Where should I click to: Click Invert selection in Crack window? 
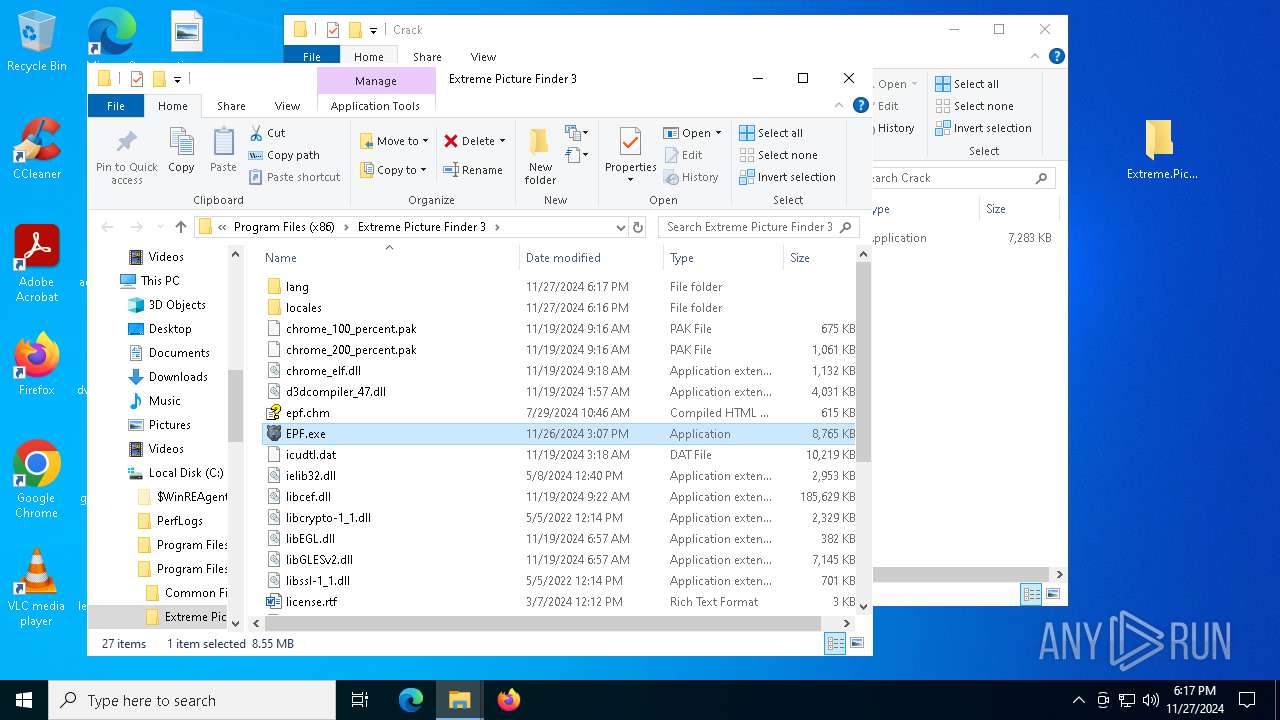[984, 128]
